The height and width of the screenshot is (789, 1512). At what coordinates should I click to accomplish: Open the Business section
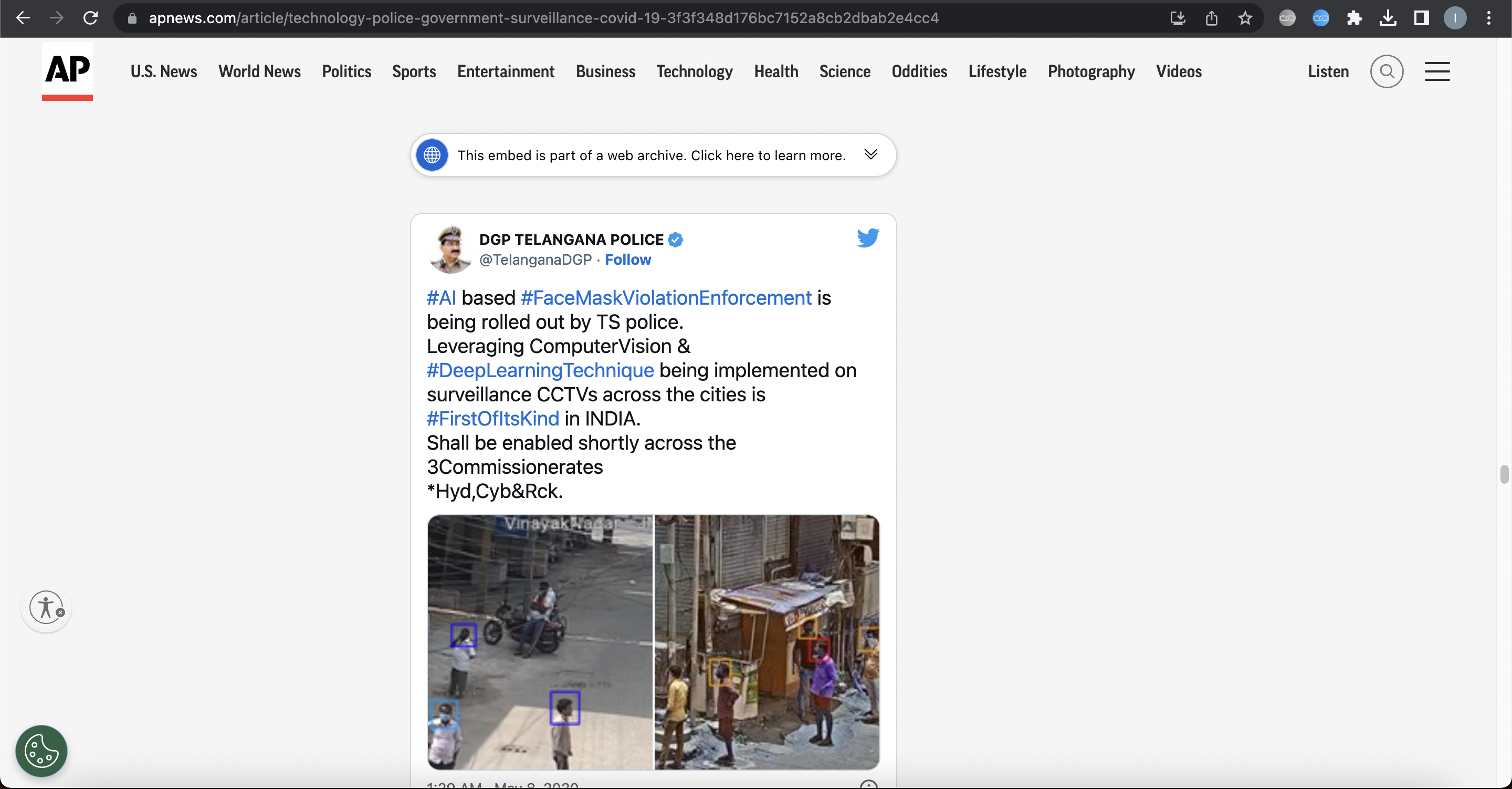pyautogui.click(x=605, y=71)
